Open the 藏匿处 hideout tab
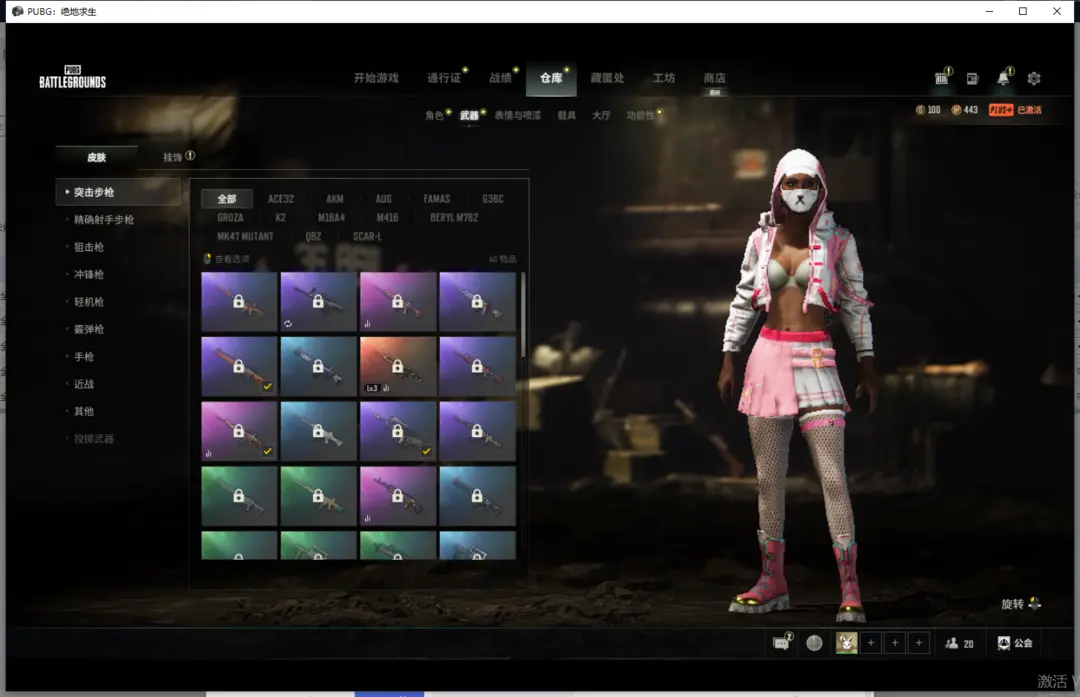The width and height of the screenshot is (1080, 697). coord(607,78)
